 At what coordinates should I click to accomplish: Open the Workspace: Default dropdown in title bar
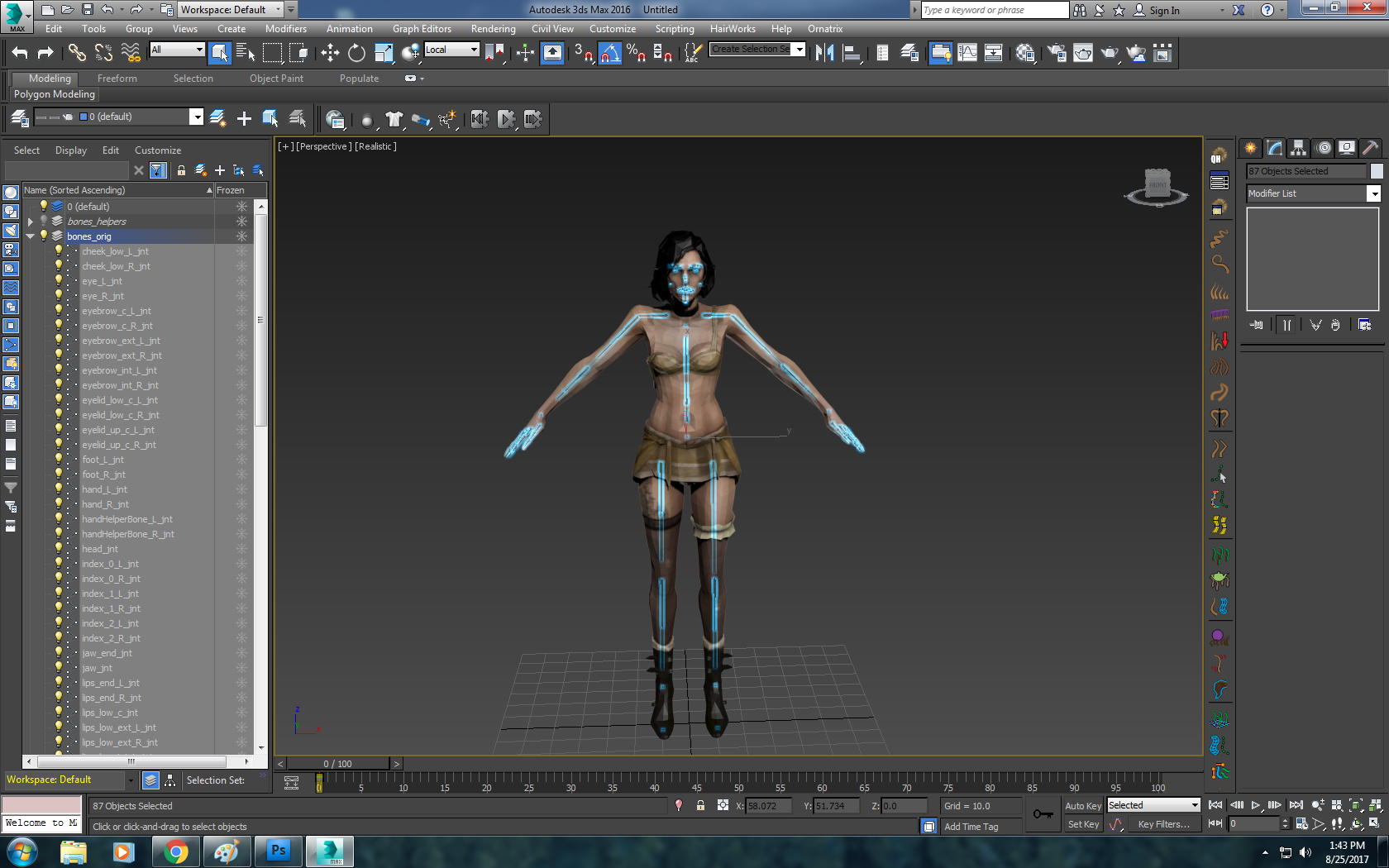(231, 10)
